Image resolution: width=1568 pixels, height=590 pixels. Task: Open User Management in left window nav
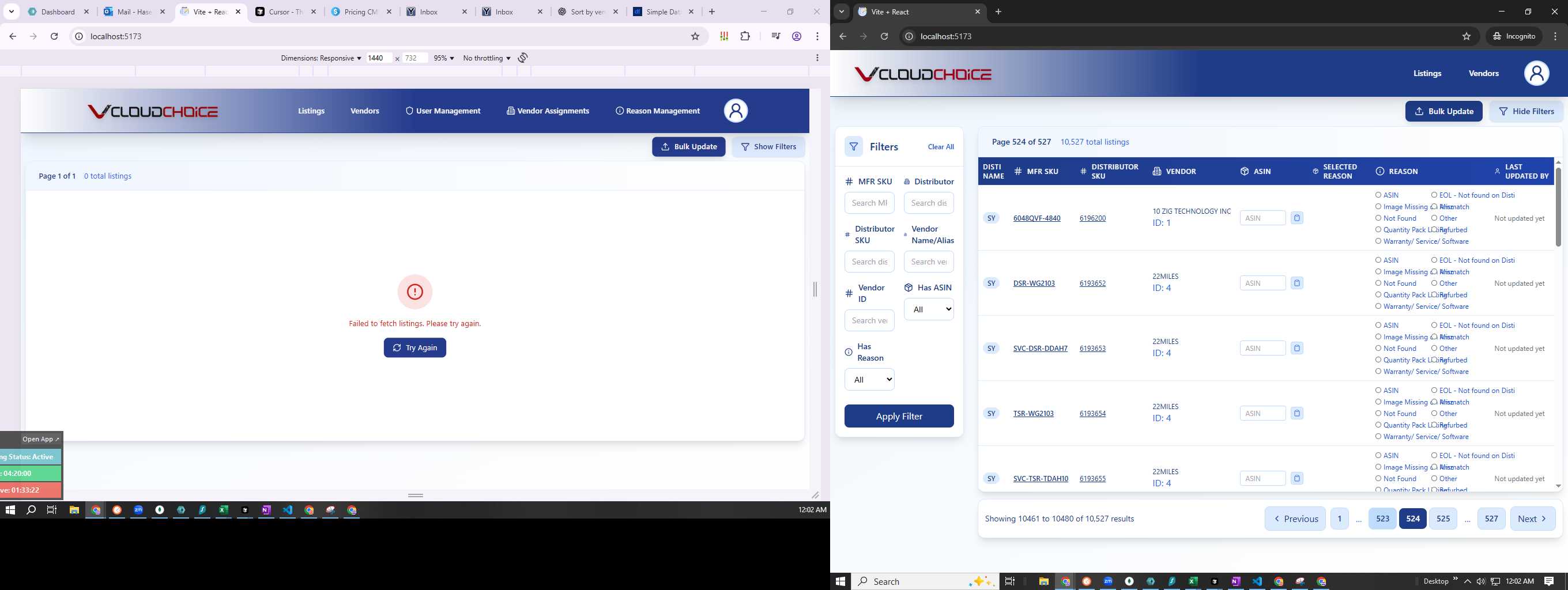(443, 111)
